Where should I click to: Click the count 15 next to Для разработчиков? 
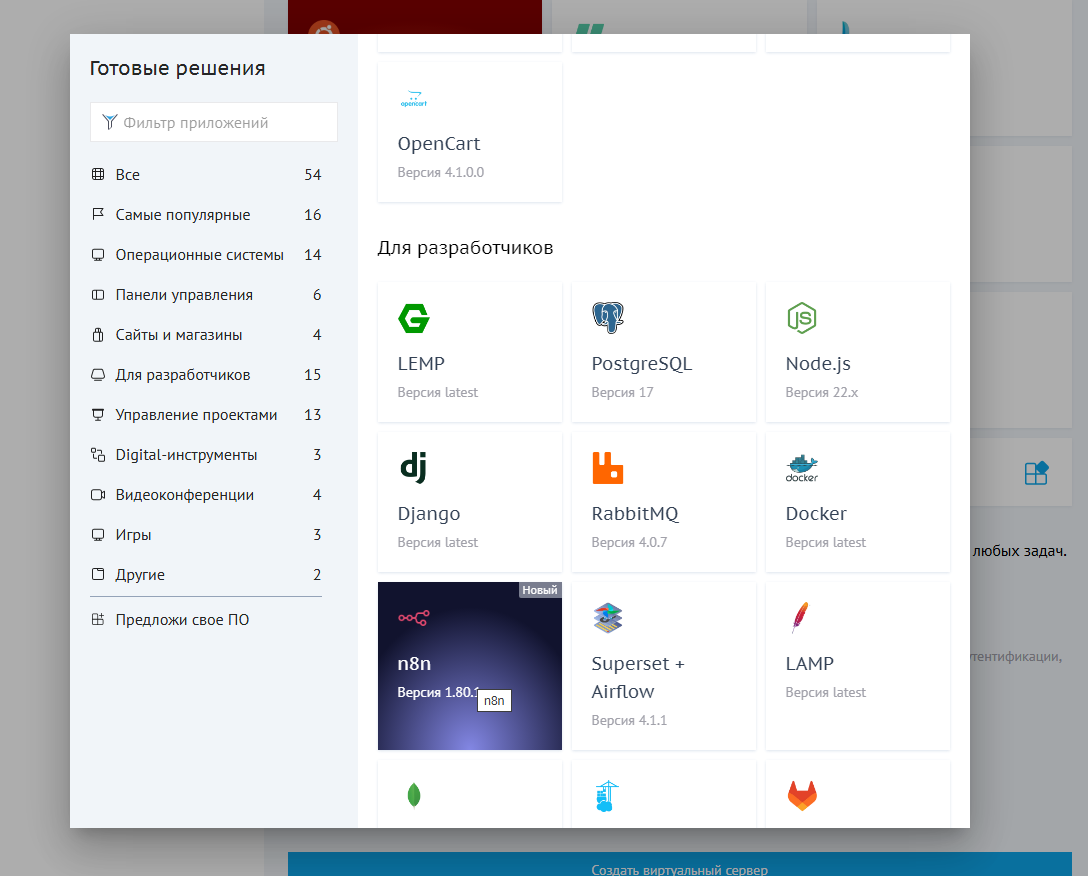[312, 375]
